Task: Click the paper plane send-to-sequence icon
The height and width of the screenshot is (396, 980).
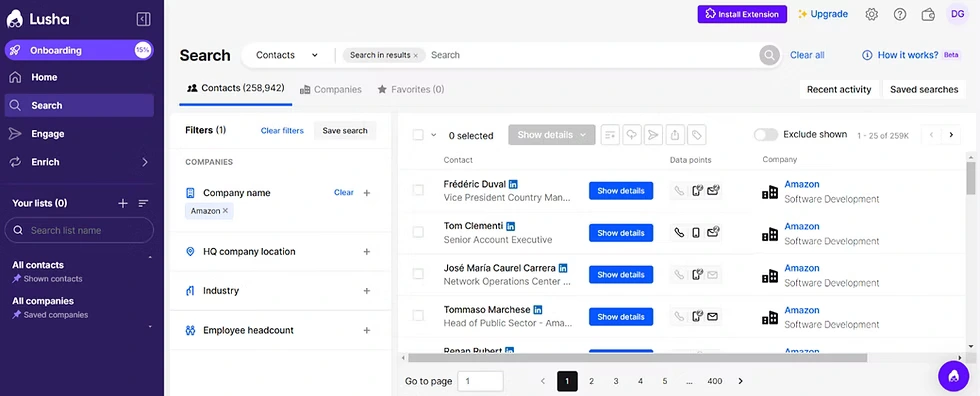Action: point(653,134)
